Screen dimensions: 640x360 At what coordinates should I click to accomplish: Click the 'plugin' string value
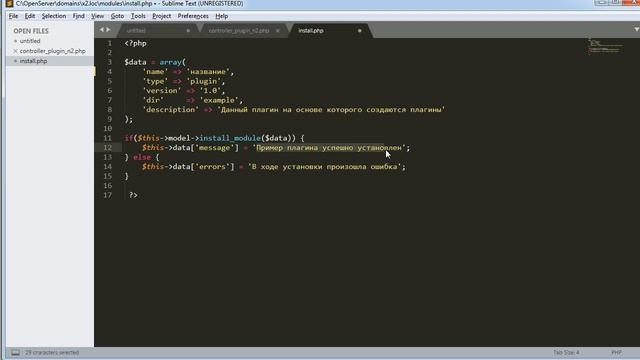[204, 81]
